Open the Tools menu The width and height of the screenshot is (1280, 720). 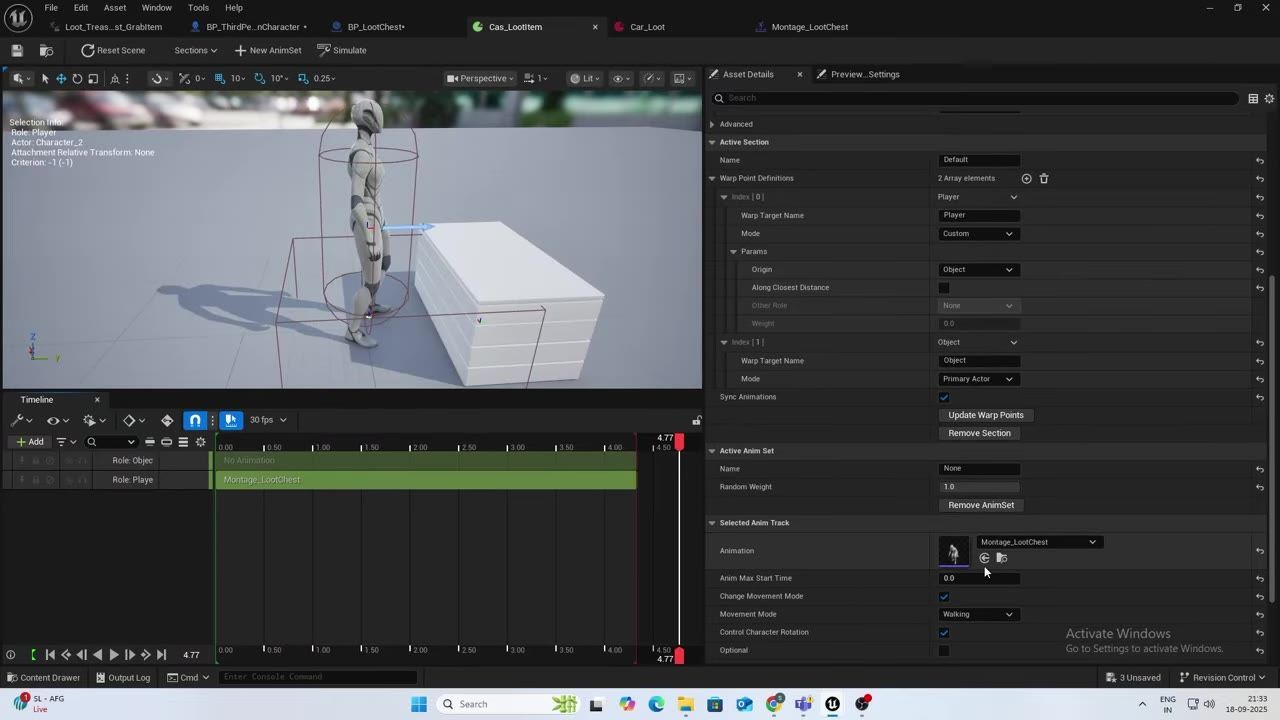click(x=199, y=8)
